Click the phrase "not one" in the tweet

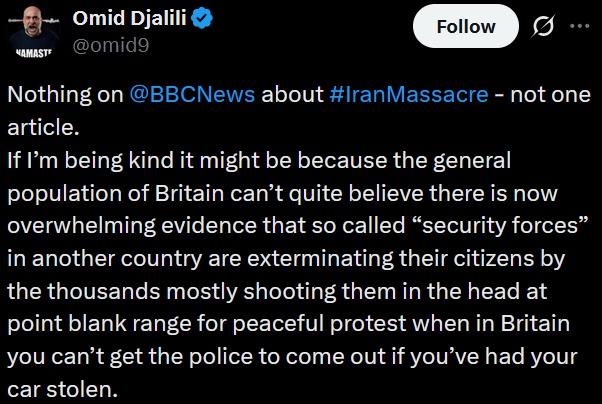pos(554,95)
